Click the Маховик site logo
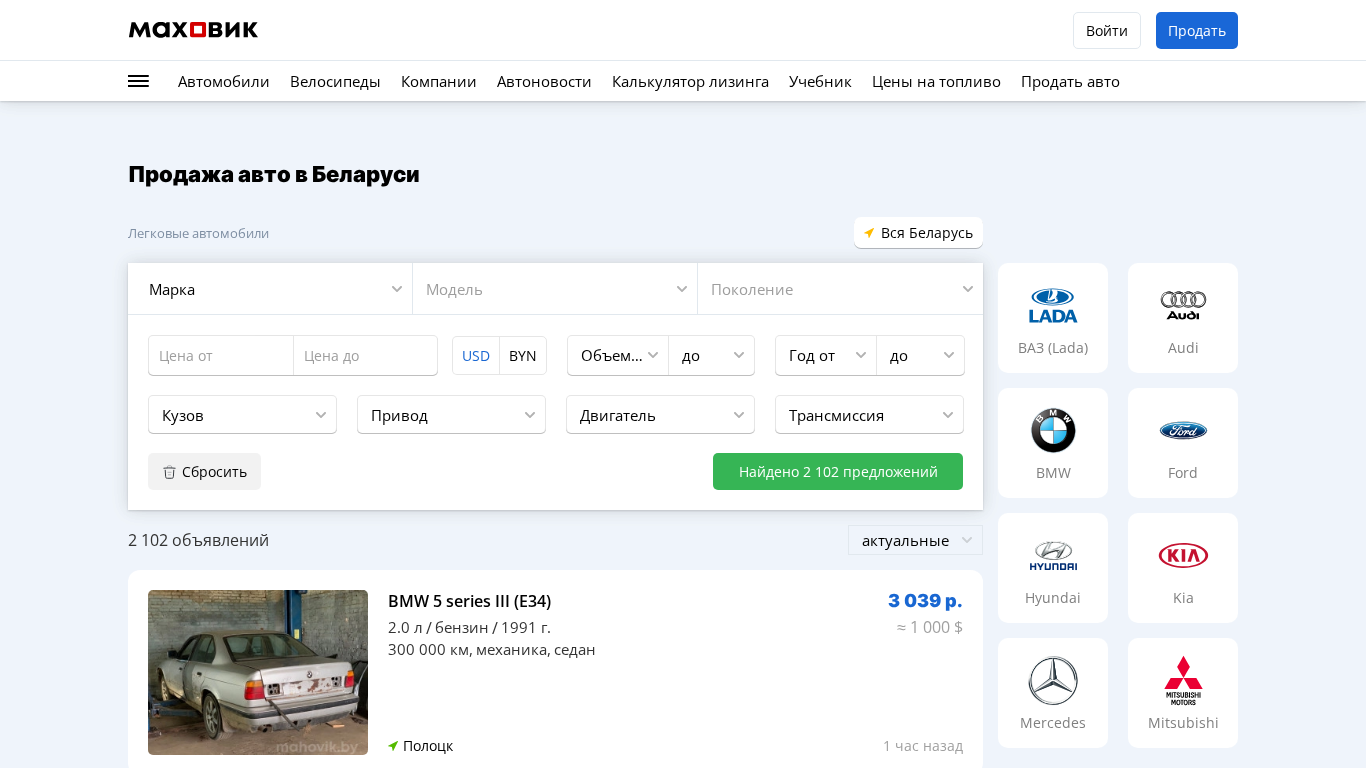 click(x=193, y=30)
